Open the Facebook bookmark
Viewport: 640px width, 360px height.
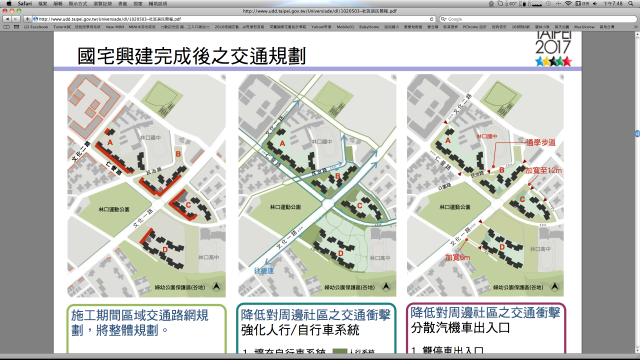pyautogui.click(x=36, y=27)
